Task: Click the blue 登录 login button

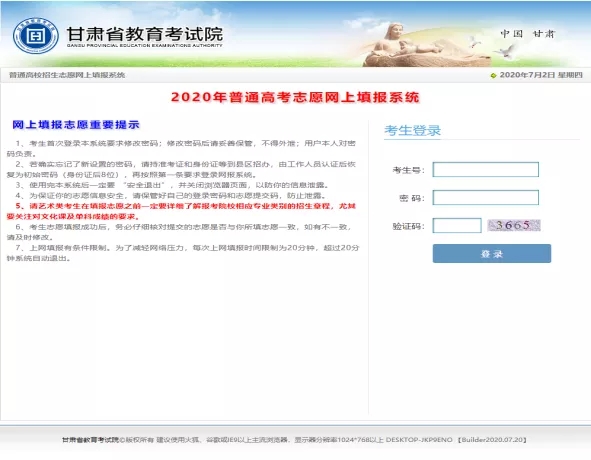Action: pyautogui.click(x=491, y=254)
